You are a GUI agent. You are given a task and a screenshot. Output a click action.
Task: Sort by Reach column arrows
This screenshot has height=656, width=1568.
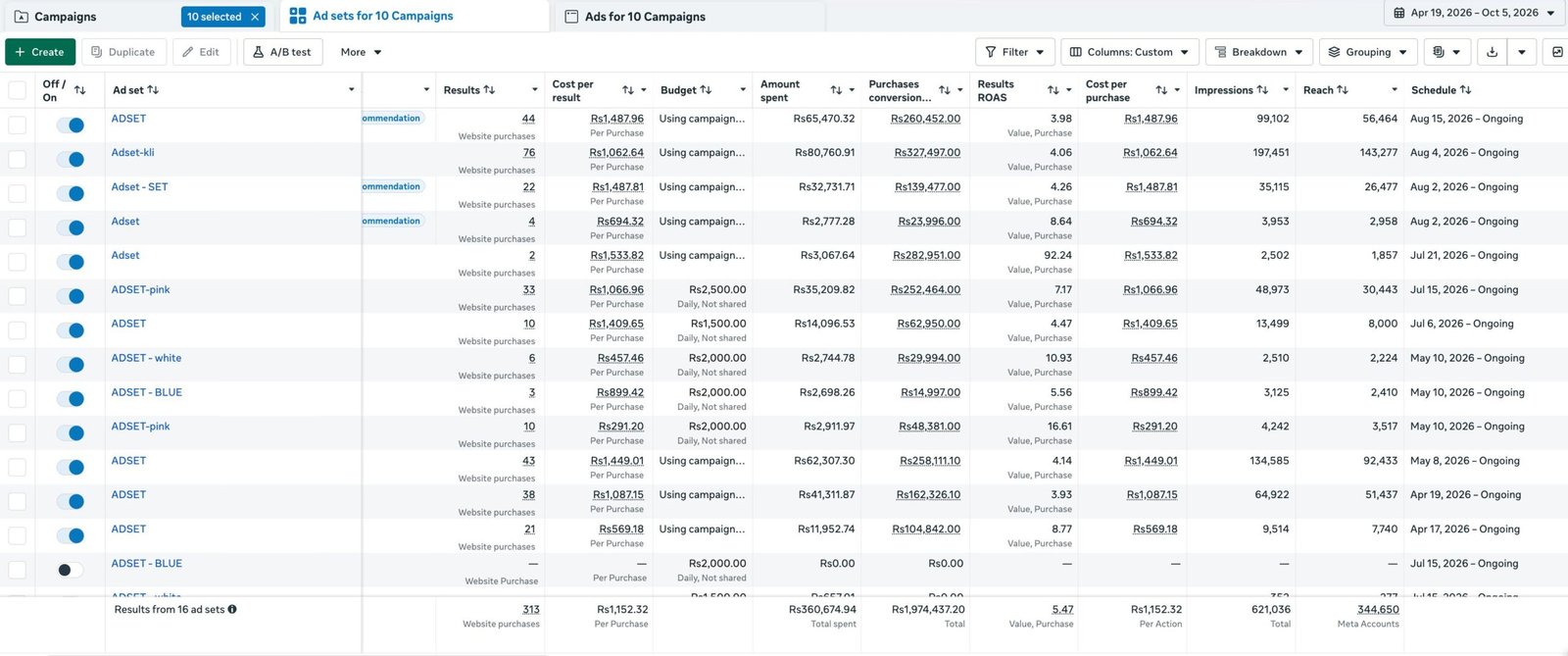pyautogui.click(x=1343, y=90)
